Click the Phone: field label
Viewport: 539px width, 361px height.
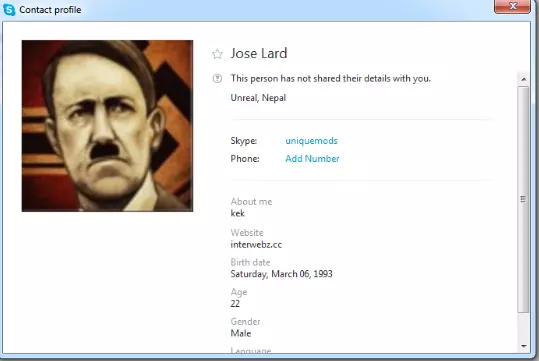click(245, 159)
